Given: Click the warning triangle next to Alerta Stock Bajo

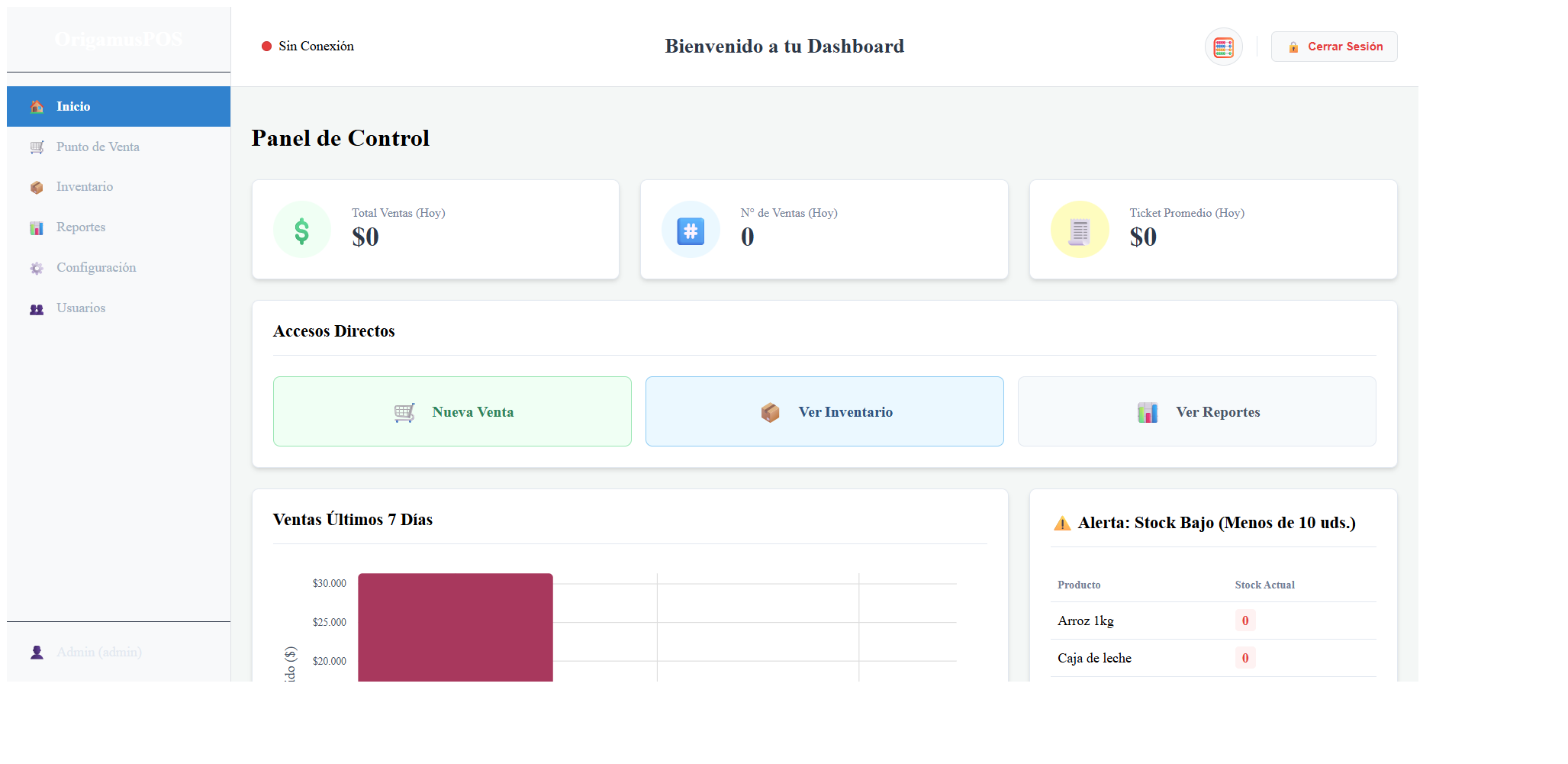Looking at the screenshot, I should pyautogui.click(x=1061, y=523).
